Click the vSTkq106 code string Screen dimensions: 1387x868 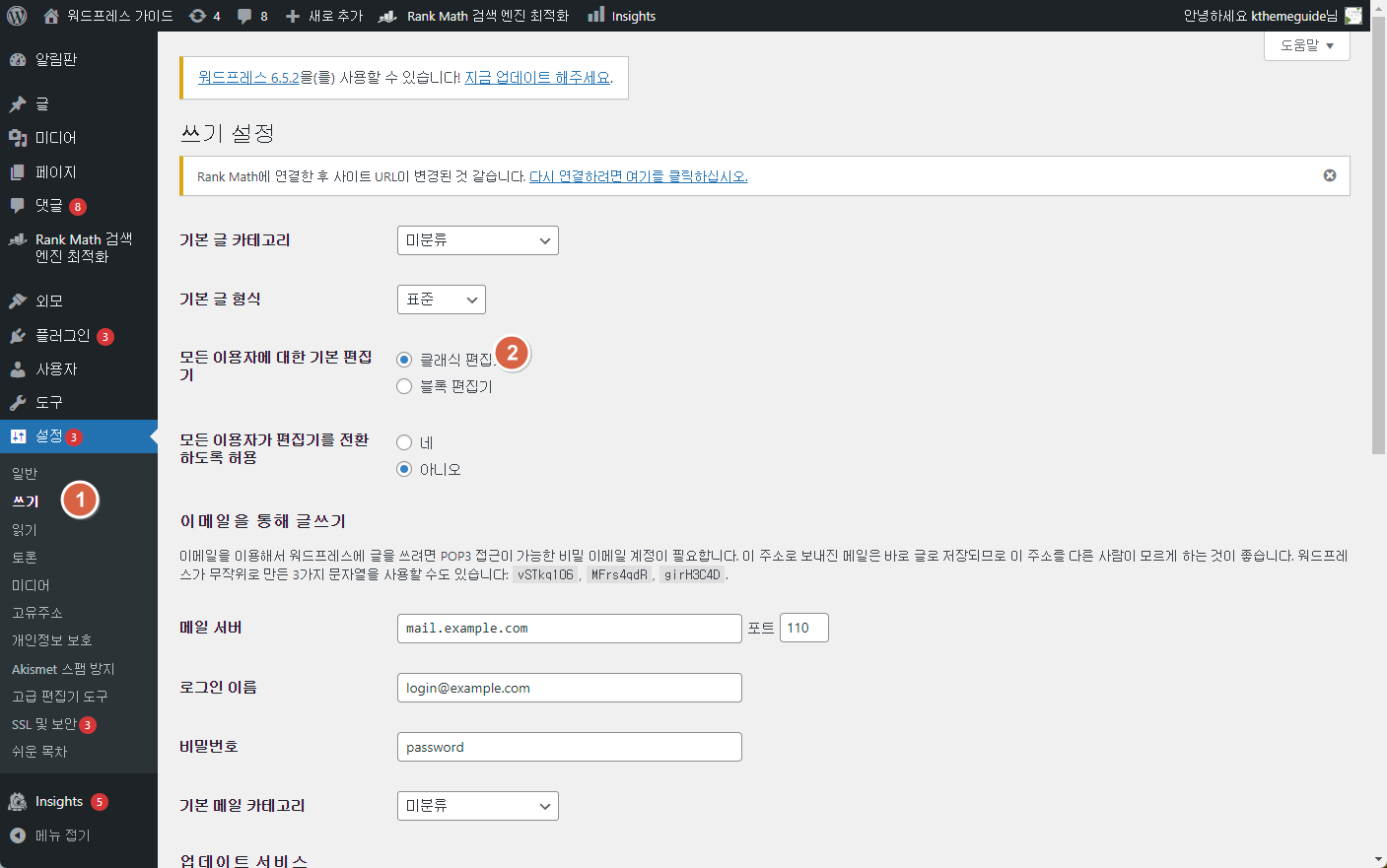click(545, 574)
